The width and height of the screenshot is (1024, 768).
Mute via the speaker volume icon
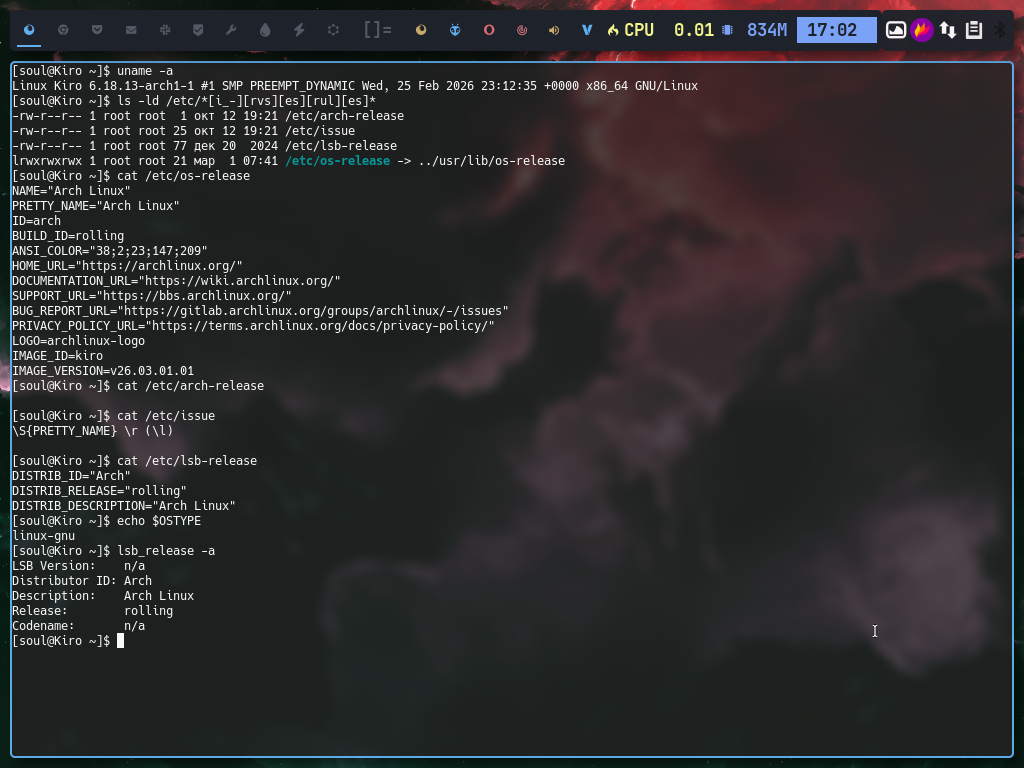click(x=554, y=30)
